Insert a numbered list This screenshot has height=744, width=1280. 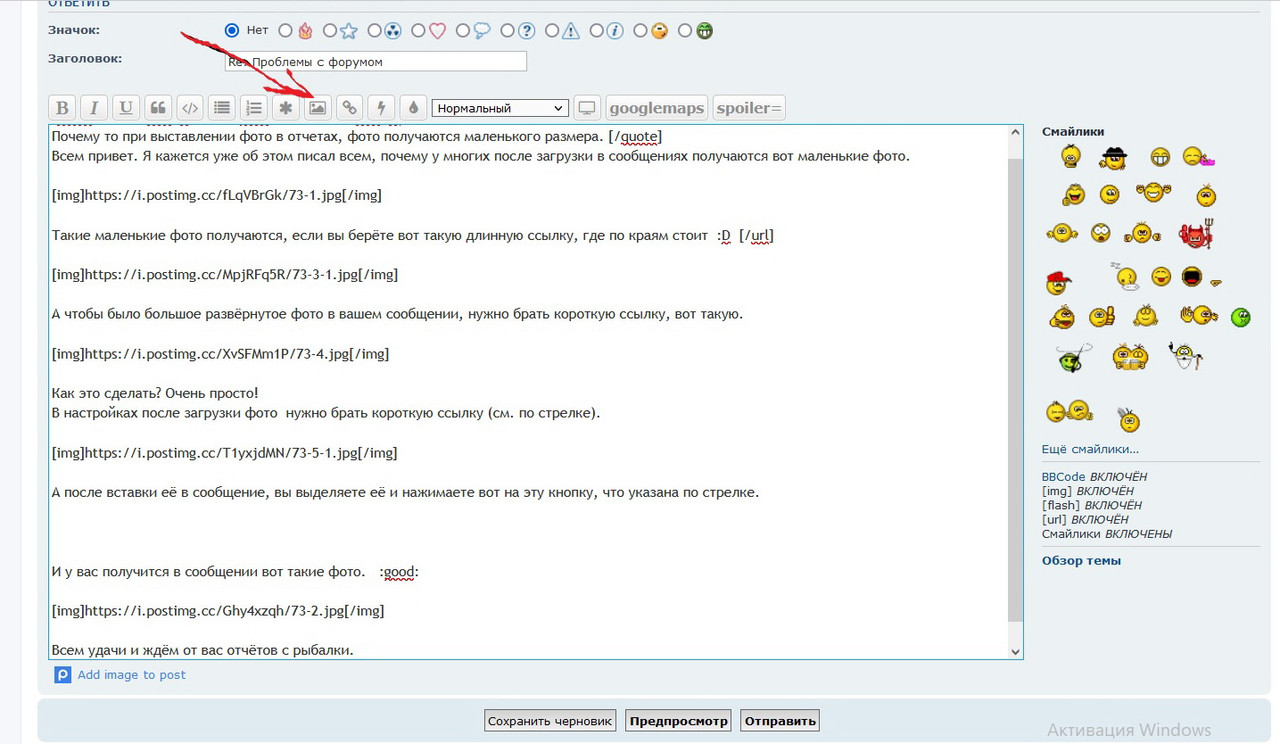tap(254, 108)
